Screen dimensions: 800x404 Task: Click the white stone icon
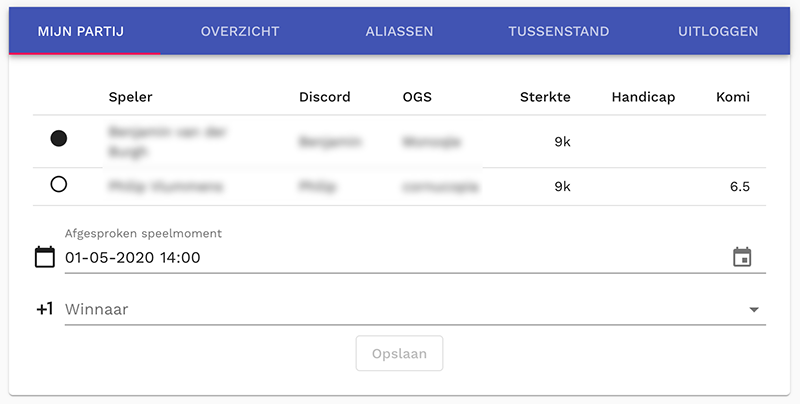pos(58,185)
